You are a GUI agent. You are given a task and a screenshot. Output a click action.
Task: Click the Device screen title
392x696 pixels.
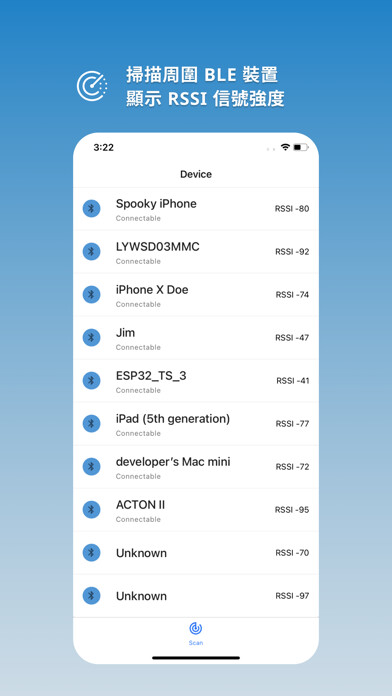[x=196, y=174]
